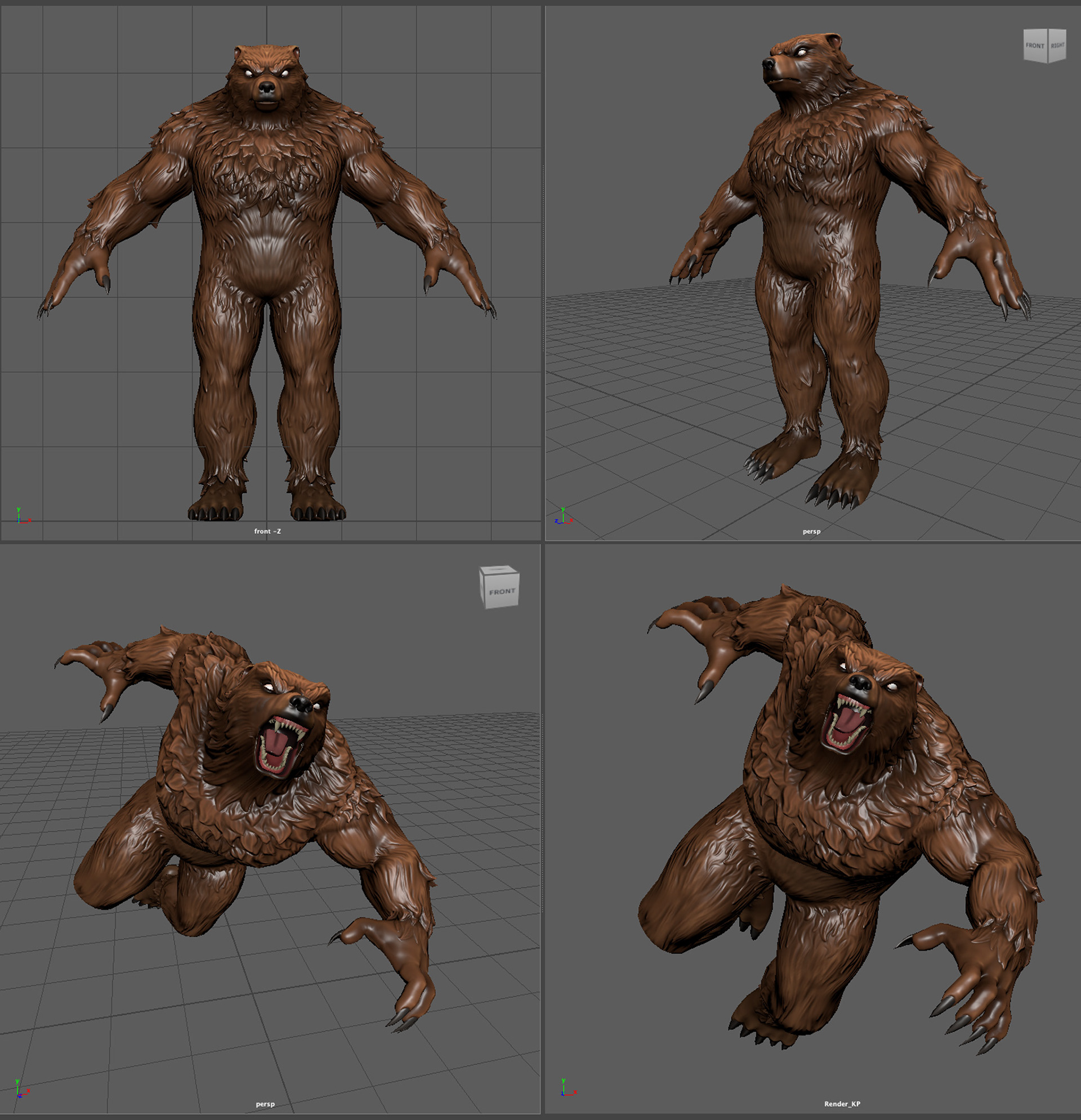1081x1120 pixels.
Task: Click 'persp' camera label in upper-right panel
Action: point(811,532)
